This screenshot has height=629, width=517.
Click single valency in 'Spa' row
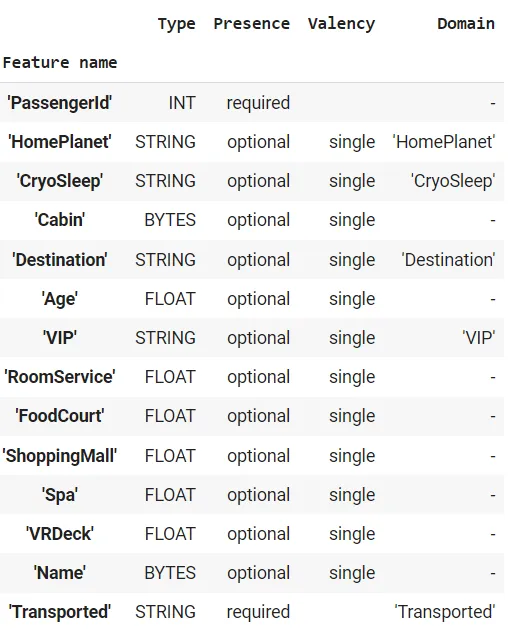[352, 495]
